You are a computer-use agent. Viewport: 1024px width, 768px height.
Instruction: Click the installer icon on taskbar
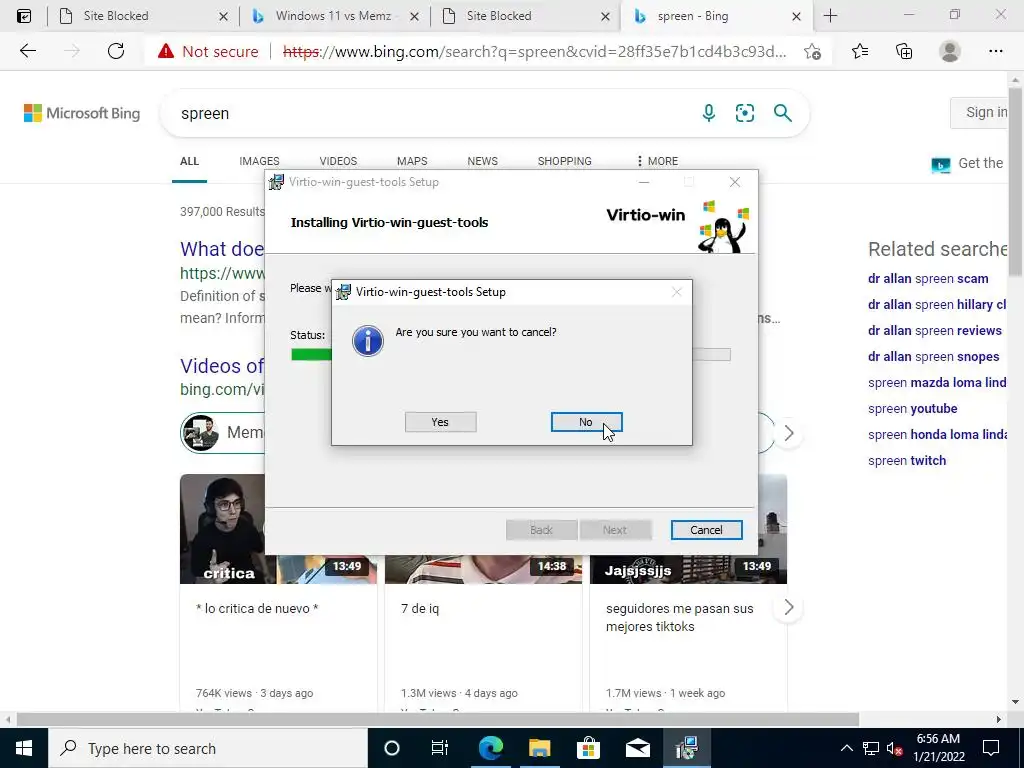tap(686, 748)
